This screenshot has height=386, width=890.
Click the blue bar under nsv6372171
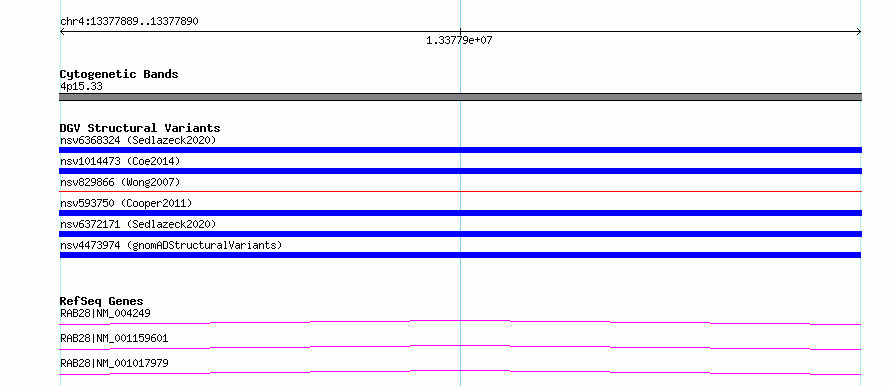pos(460,234)
